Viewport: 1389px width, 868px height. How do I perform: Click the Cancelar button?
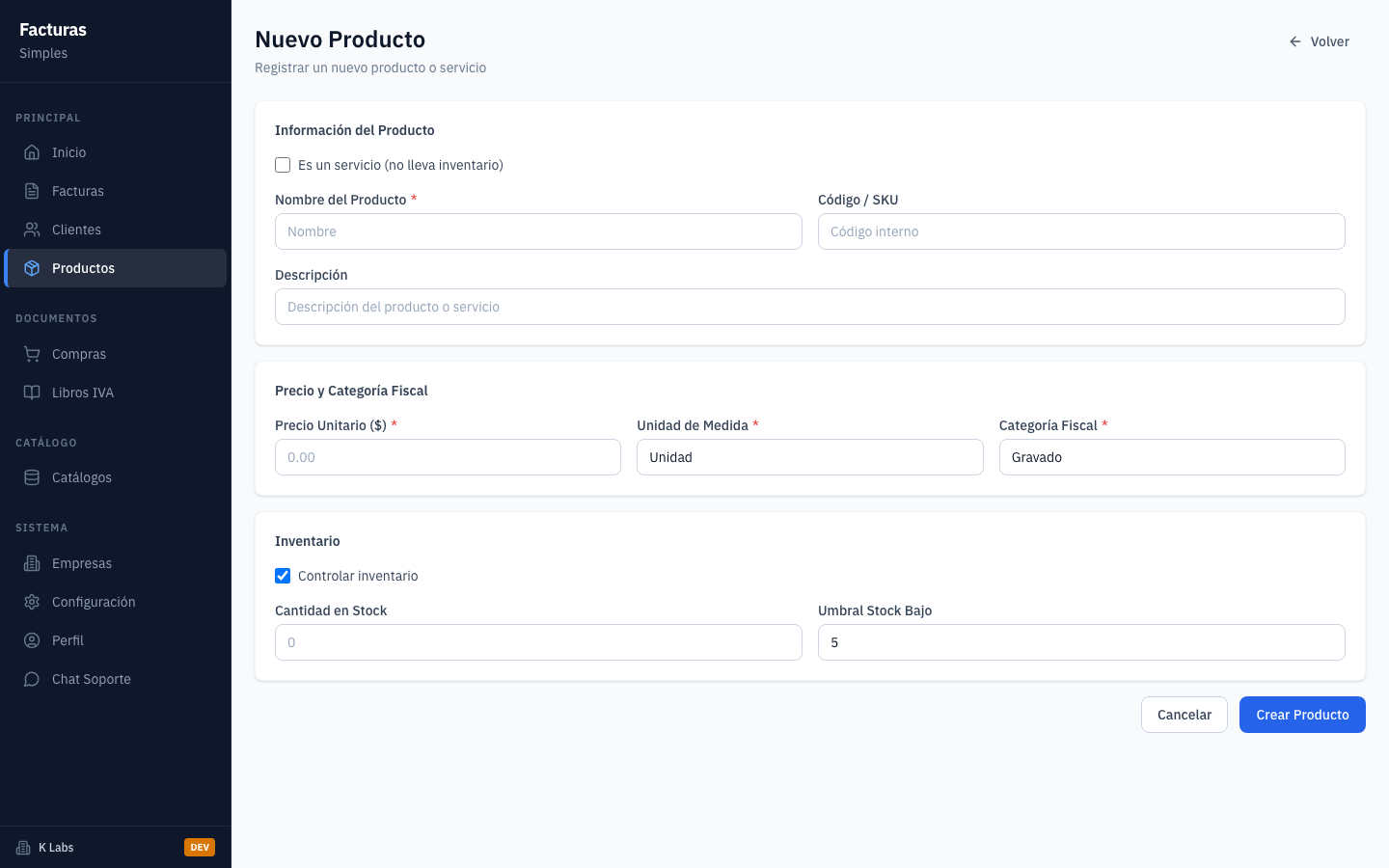(1185, 715)
